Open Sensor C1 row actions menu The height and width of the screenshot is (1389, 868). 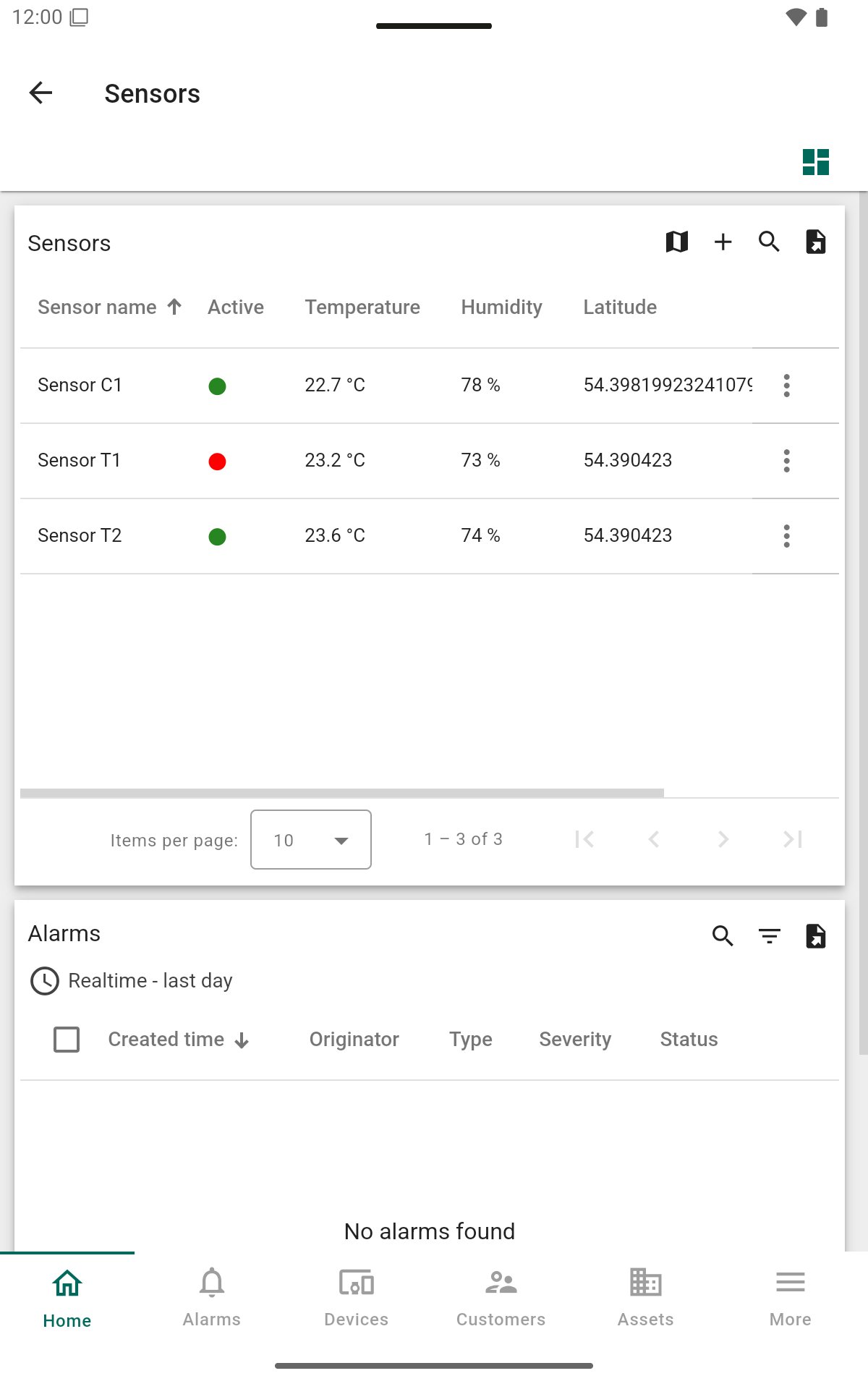click(786, 386)
